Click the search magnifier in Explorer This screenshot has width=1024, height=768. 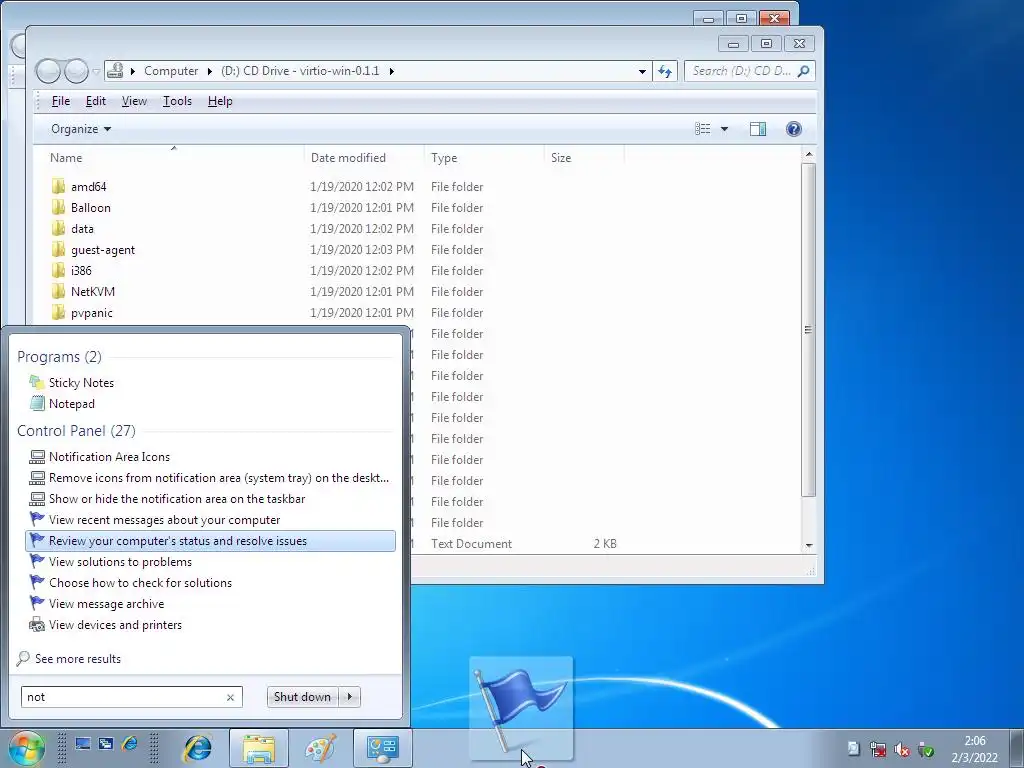804,71
